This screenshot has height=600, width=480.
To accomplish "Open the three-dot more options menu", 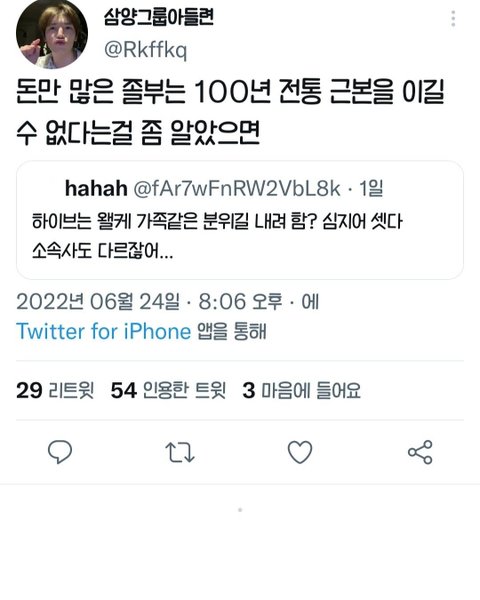I will pos(453,18).
